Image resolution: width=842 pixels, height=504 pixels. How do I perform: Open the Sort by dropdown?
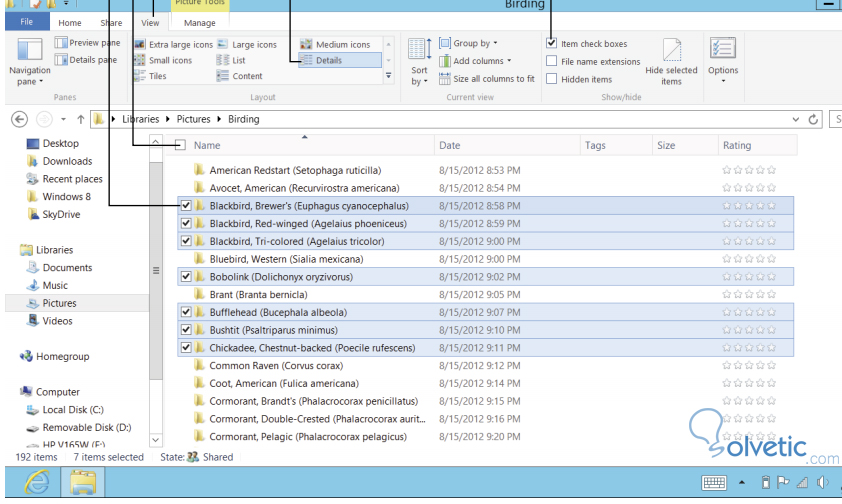[x=419, y=62]
